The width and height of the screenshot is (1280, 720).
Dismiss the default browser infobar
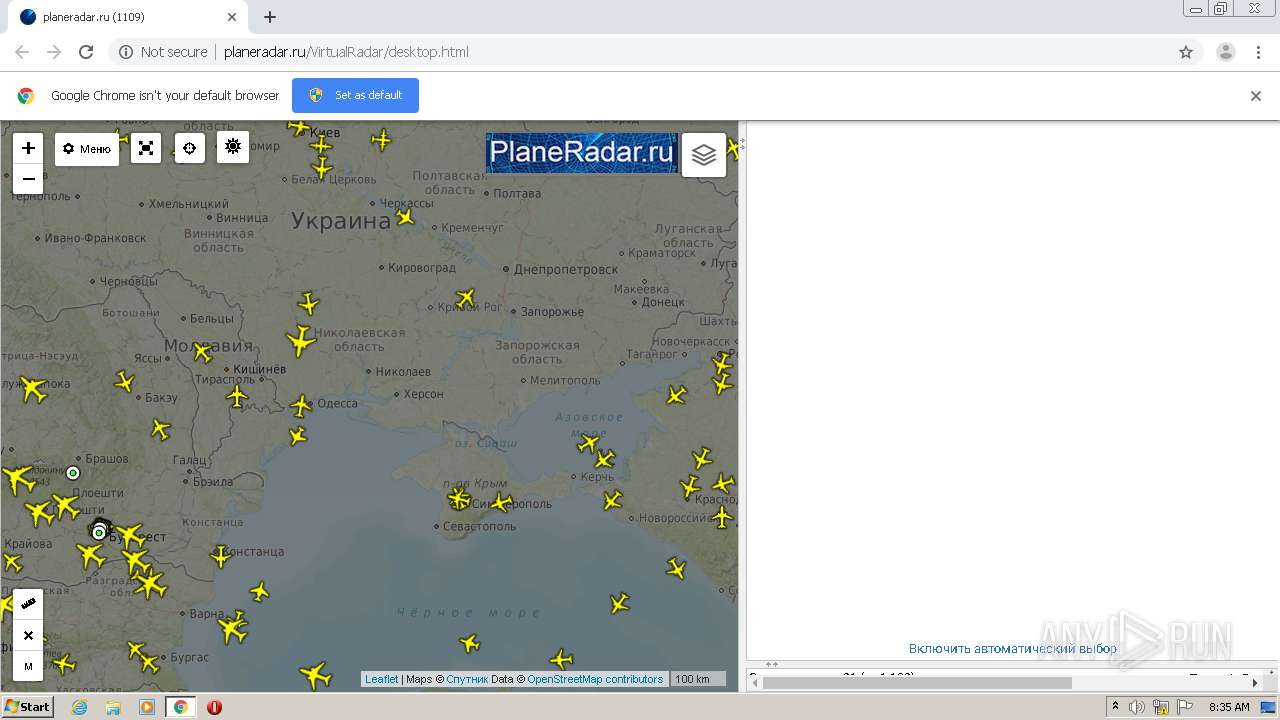pos(1256,96)
